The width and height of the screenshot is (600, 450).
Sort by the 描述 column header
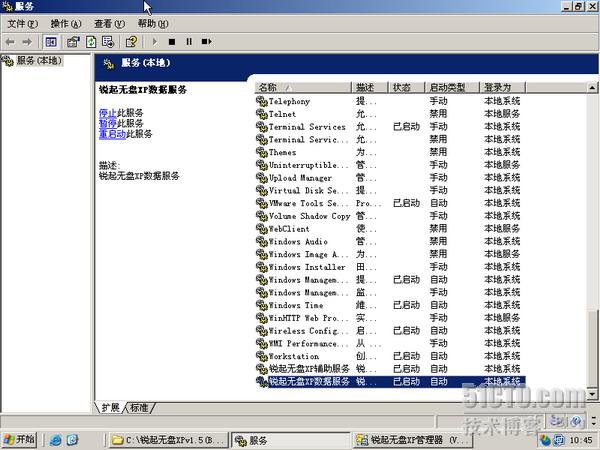[x=370, y=87]
